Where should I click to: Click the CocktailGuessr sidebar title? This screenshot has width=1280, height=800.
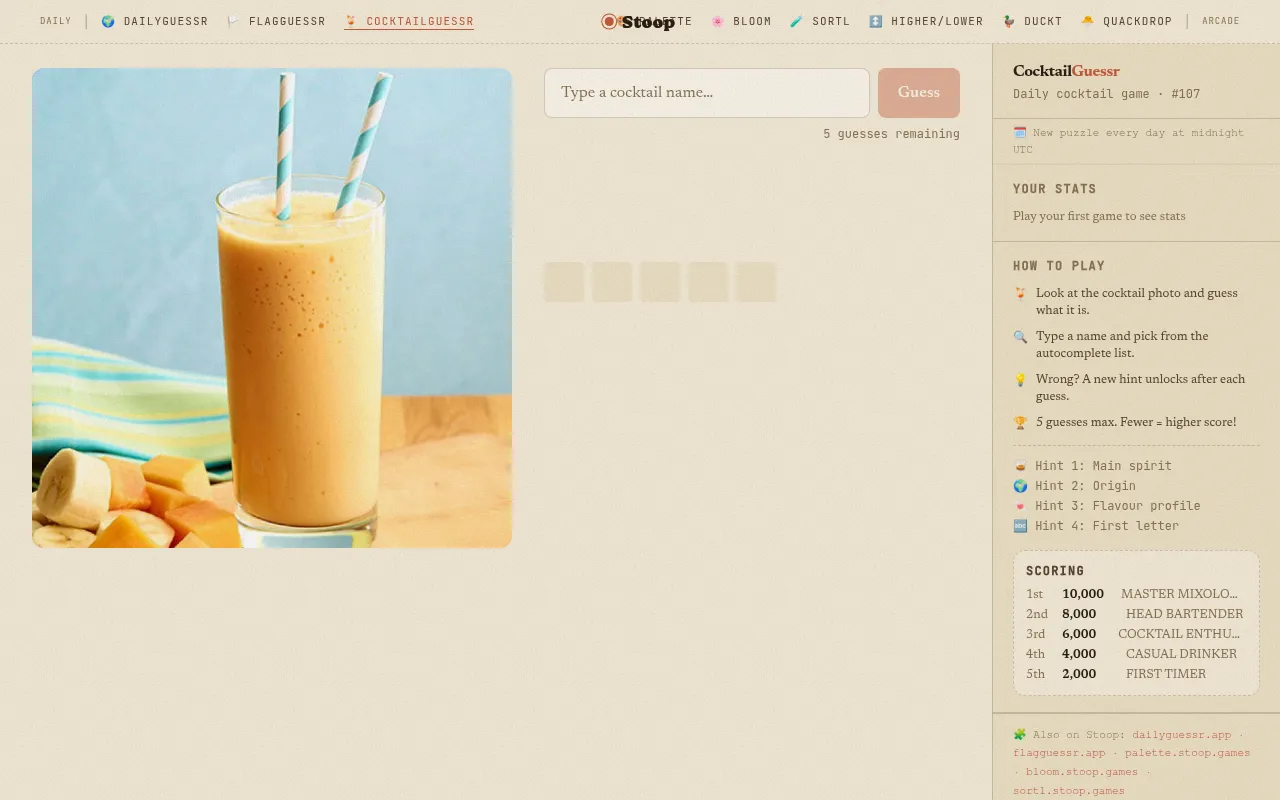(x=1066, y=71)
